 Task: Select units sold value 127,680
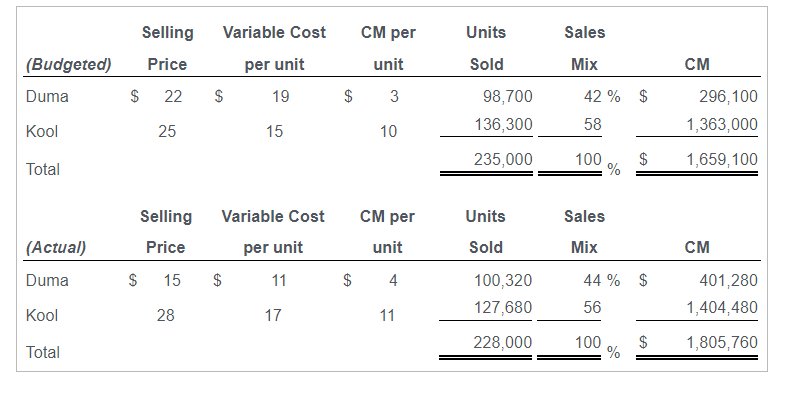click(x=503, y=308)
